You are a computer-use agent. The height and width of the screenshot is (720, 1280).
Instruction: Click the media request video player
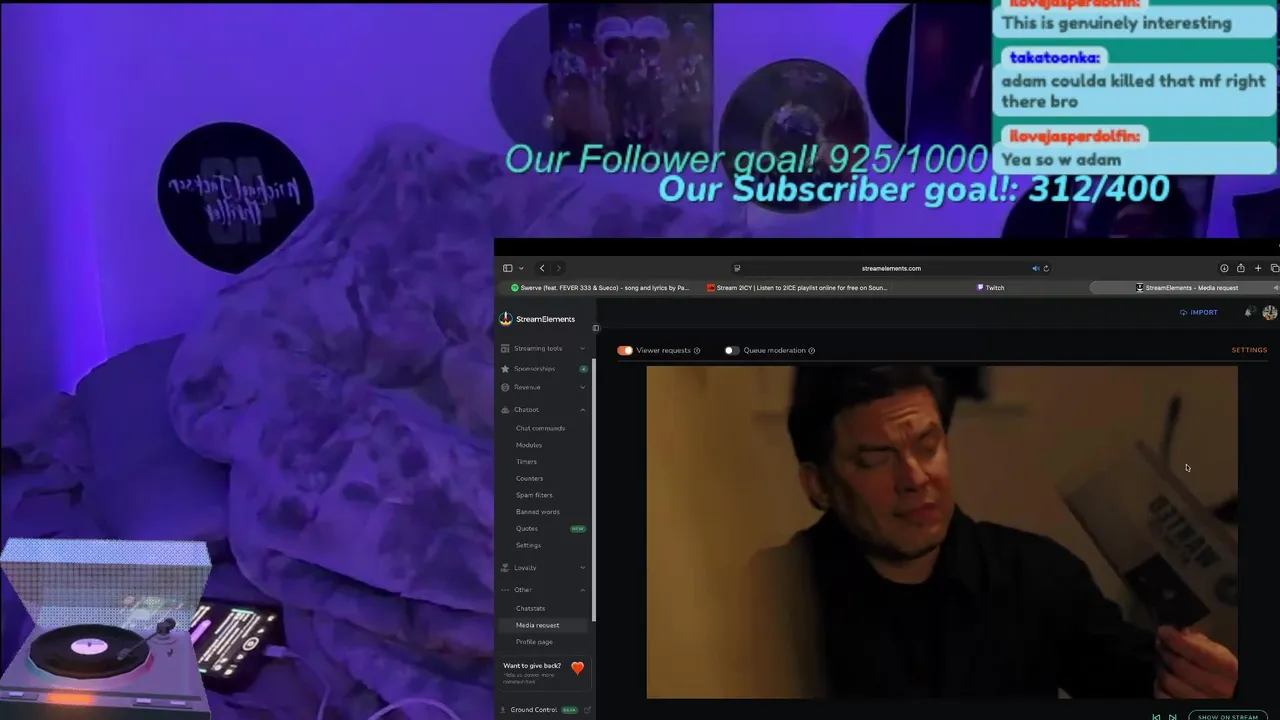point(942,532)
